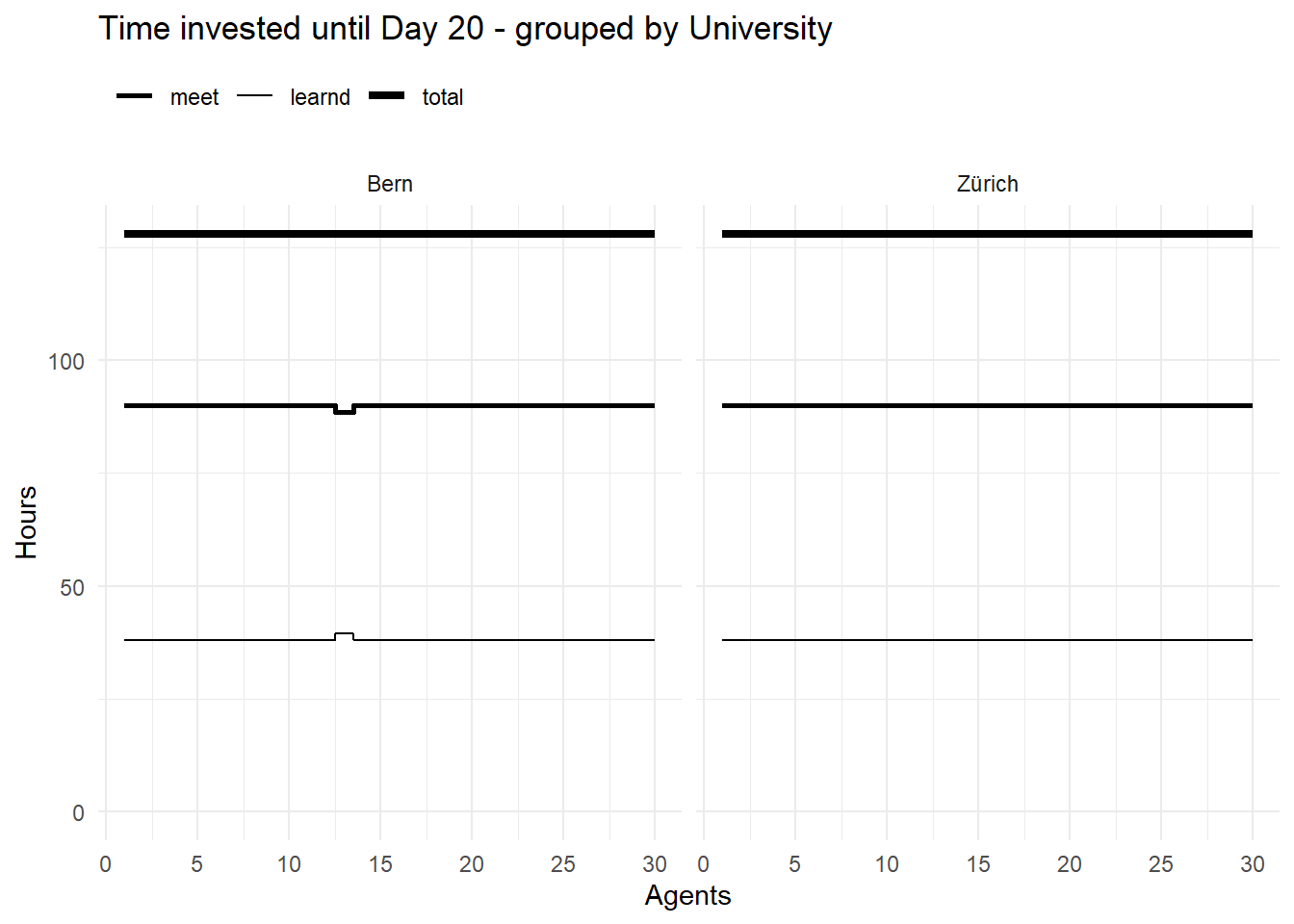Click the Agents x-axis label

click(687, 895)
